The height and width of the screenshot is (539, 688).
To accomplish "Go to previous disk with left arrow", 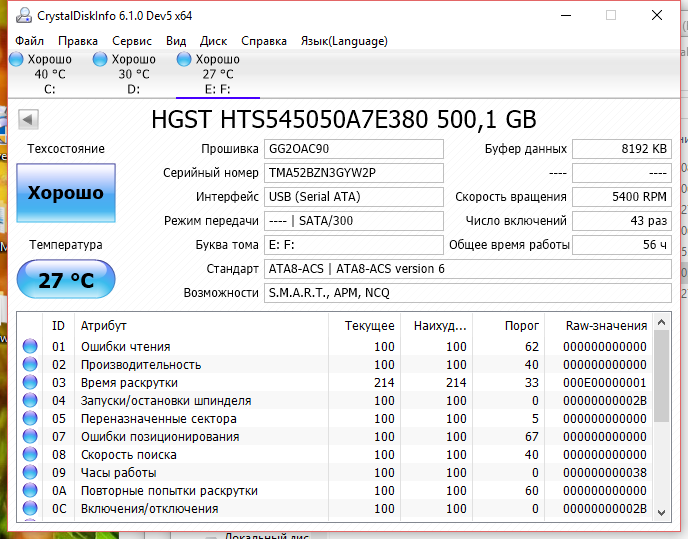I will tap(28, 119).
